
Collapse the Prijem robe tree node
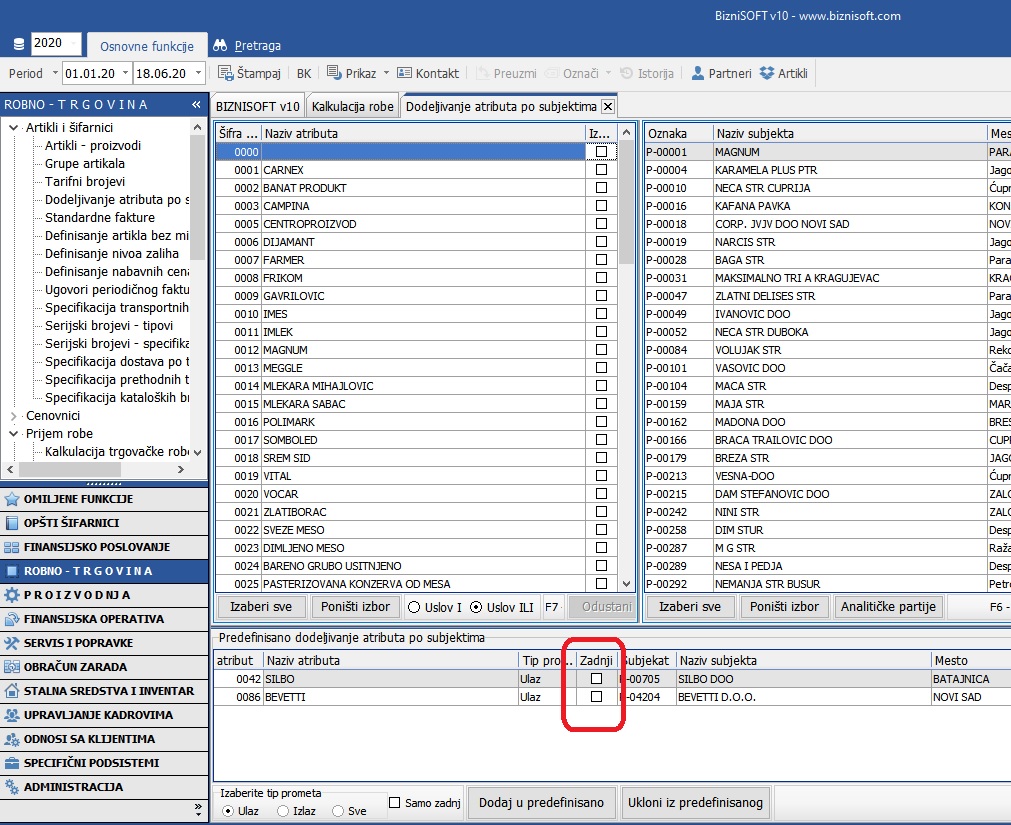[14, 434]
